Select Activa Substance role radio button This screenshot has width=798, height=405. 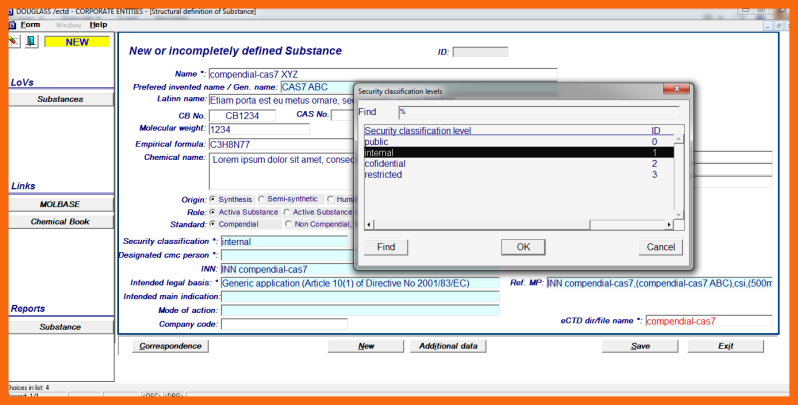[213, 212]
